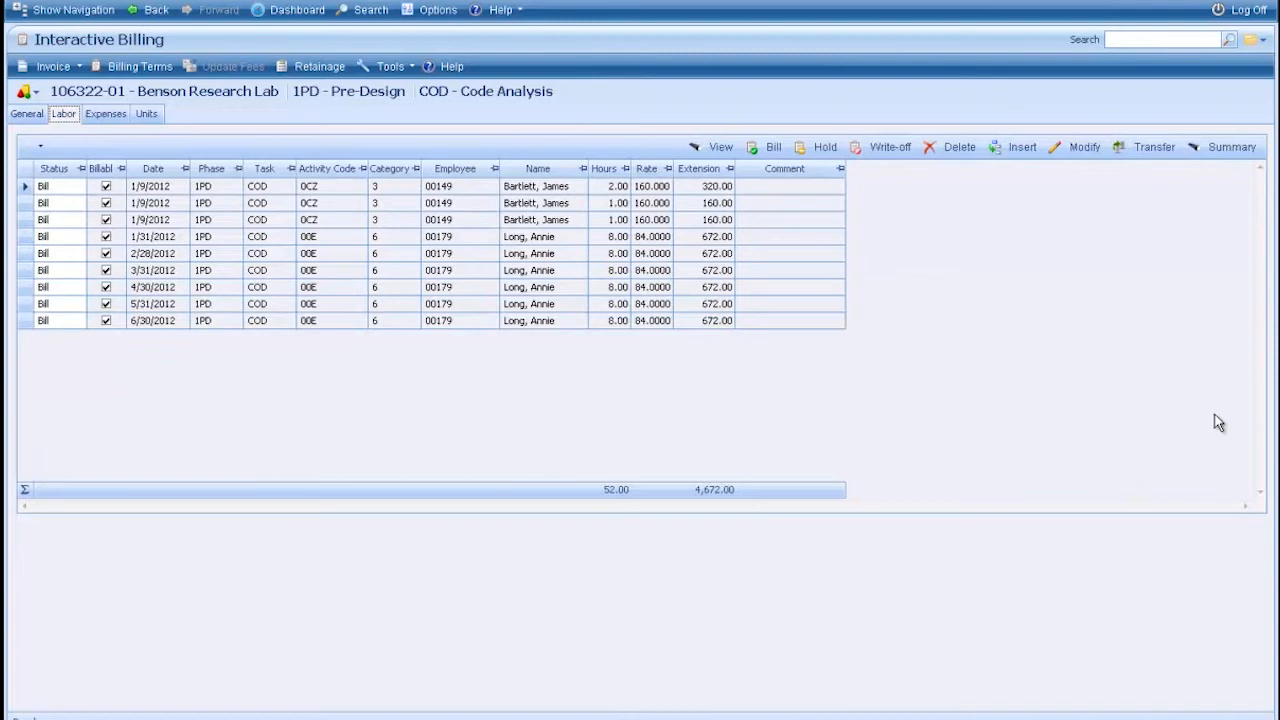Viewport: 1280px width, 720px height.
Task: Click the Modify pencil icon
Action: (x=1055, y=147)
